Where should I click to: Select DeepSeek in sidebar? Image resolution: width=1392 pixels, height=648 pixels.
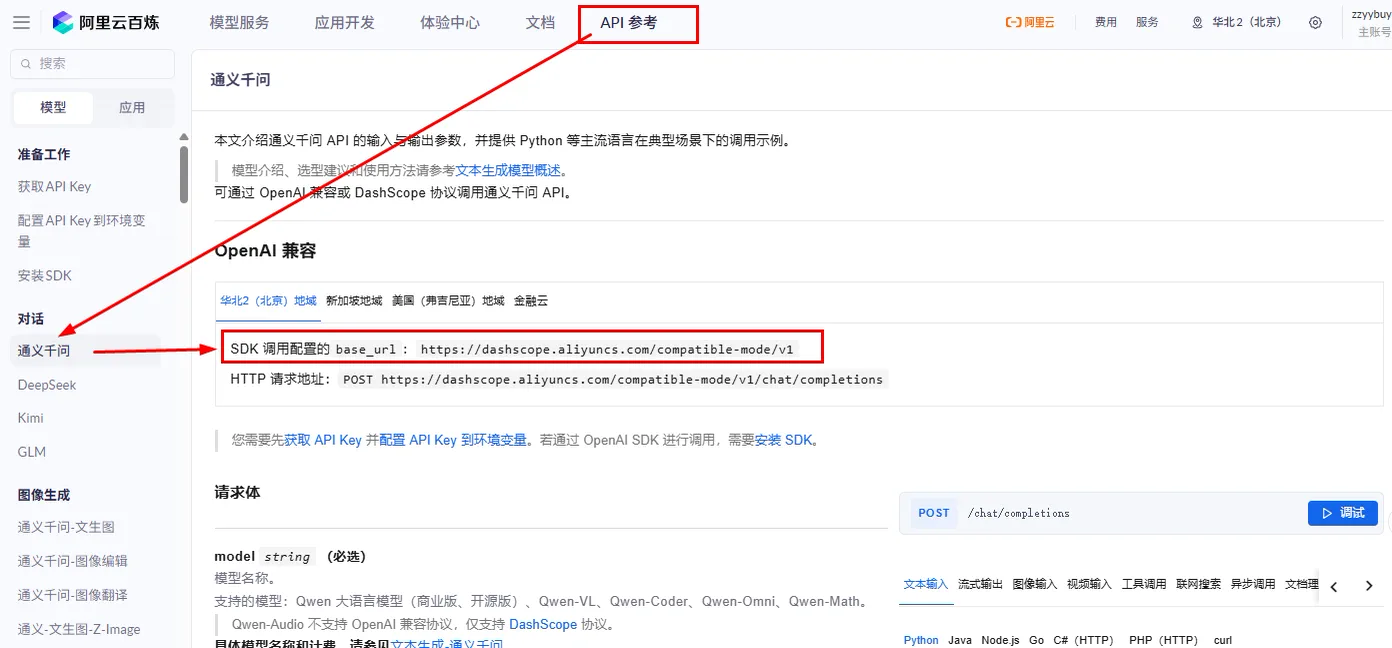(47, 384)
